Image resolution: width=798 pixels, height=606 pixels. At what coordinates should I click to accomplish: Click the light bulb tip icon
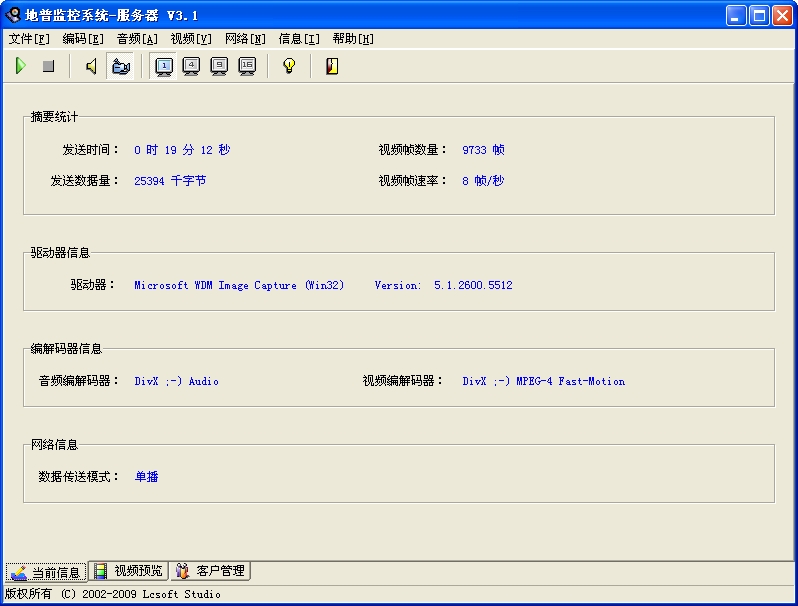(x=289, y=66)
